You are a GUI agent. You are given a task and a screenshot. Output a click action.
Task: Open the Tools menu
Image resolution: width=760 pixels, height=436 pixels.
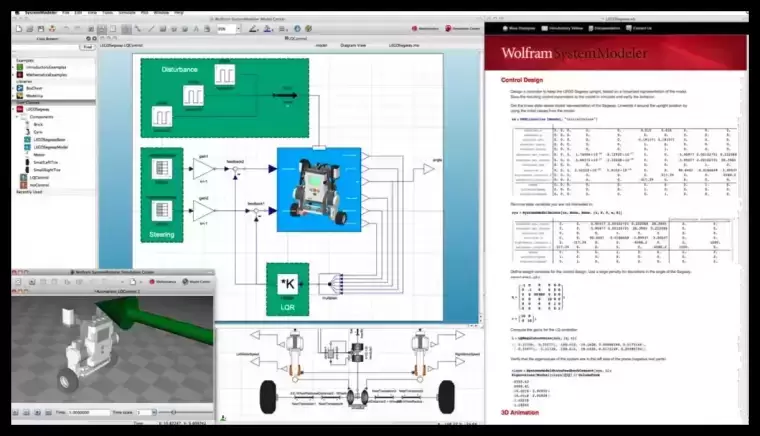(x=108, y=13)
